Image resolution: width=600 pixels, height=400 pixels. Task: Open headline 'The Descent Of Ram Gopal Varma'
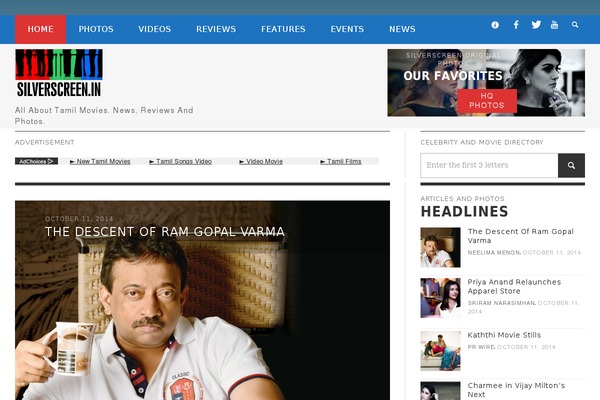(x=521, y=236)
